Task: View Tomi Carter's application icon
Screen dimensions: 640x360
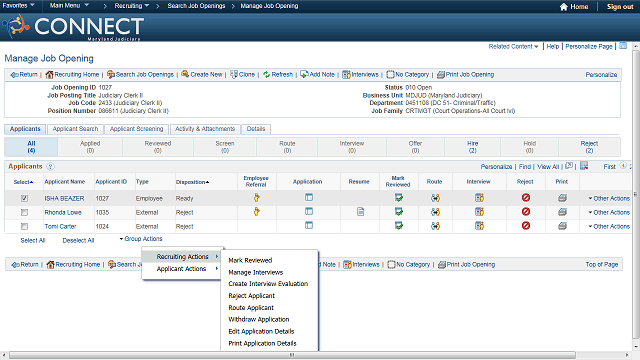Action: [309, 225]
